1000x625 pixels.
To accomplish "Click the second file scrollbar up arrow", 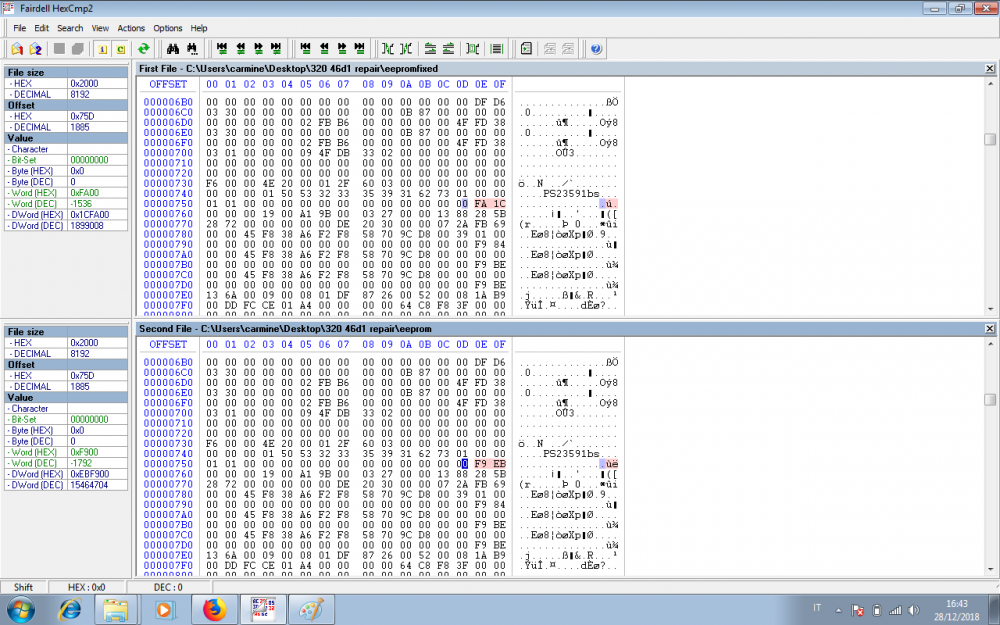I will pyautogui.click(x=990, y=344).
